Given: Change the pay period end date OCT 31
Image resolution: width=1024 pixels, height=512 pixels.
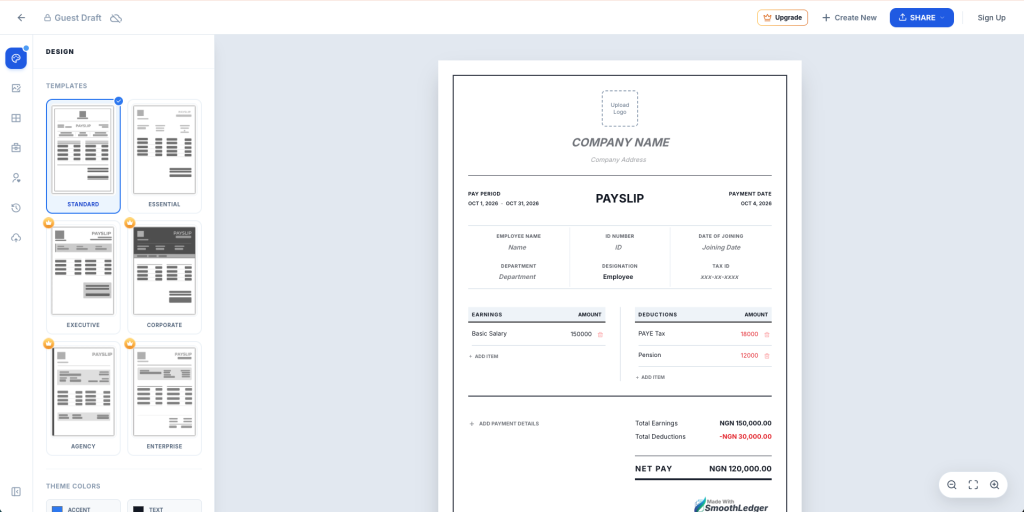Looking at the screenshot, I should tap(522, 204).
